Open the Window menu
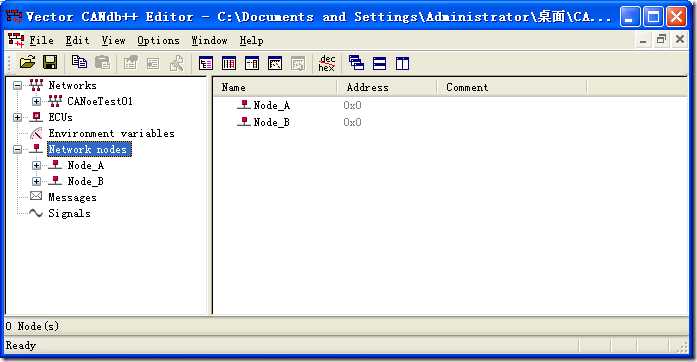 [x=209, y=40]
